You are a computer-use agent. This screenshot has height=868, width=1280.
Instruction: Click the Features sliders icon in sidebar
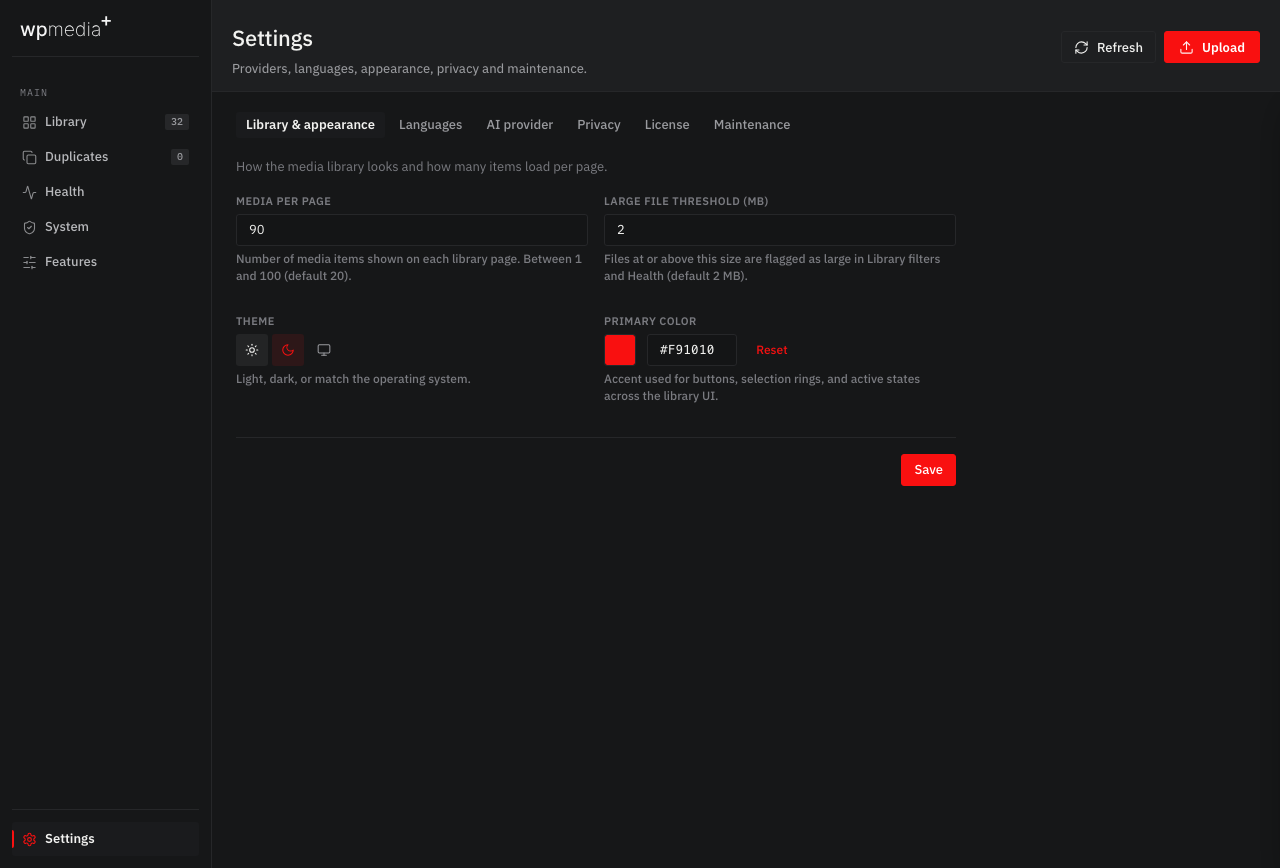pyautogui.click(x=29, y=262)
